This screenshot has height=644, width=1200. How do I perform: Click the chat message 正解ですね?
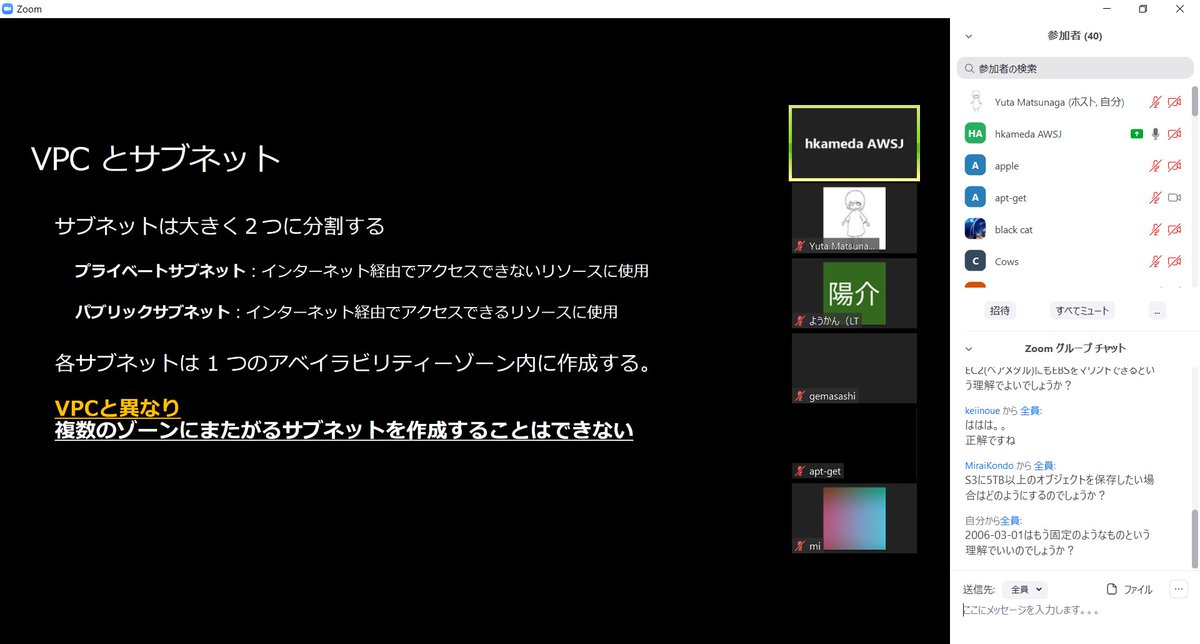pos(990,440)
